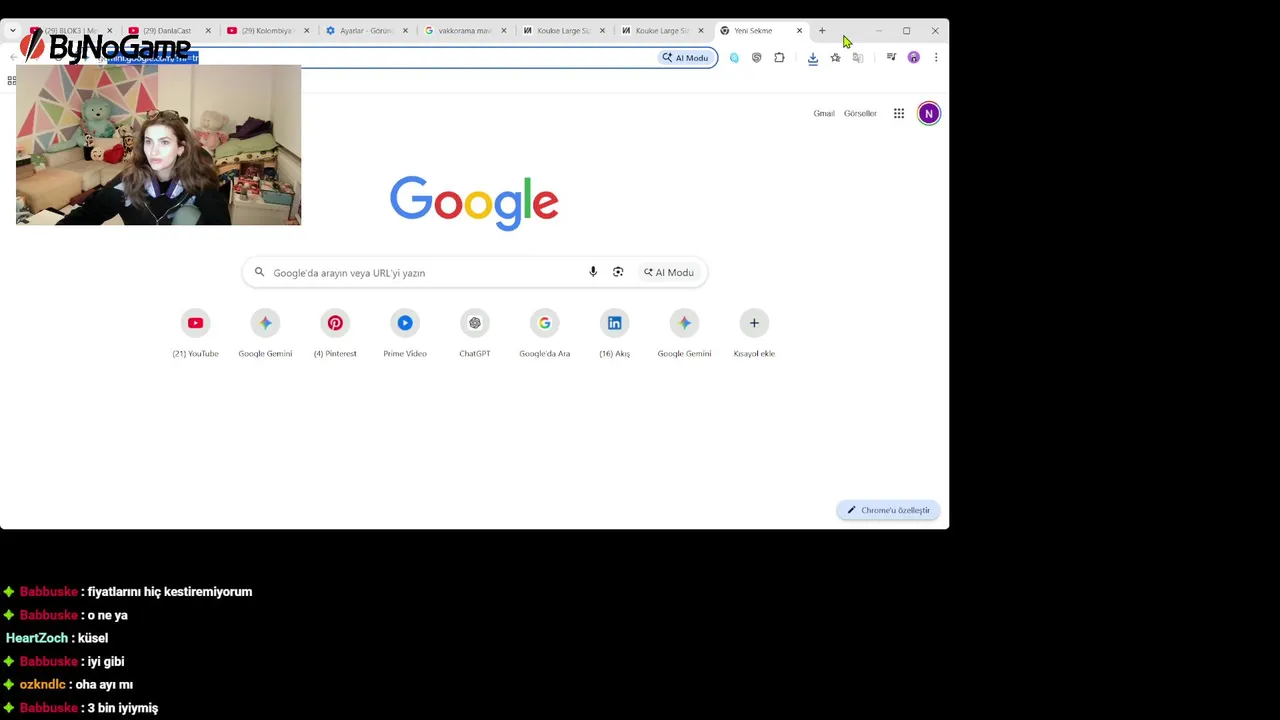Open the Görseller link
Viewport: 1280px width, 720px height.
pyautogui.click(x=860, y=113)
